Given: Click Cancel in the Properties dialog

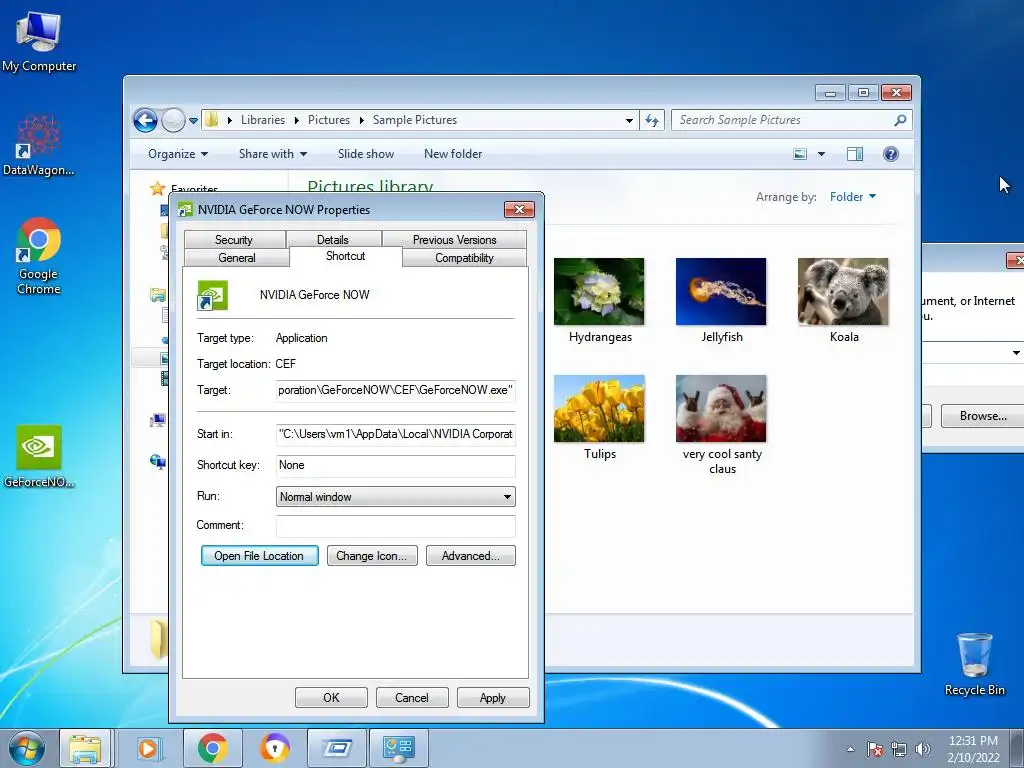Looking at the screenshot, I should pyautogui.click(x=412, y=697).
